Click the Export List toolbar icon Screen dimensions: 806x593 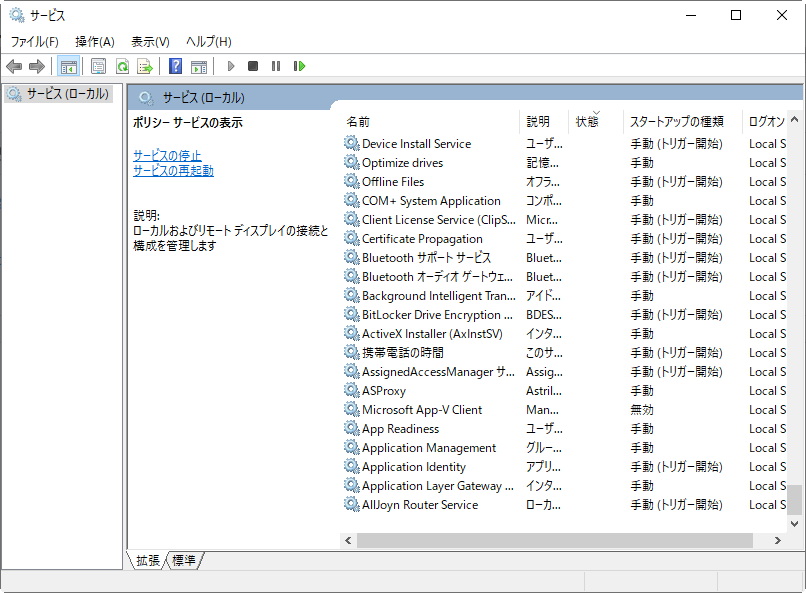(x=145, y=66)
